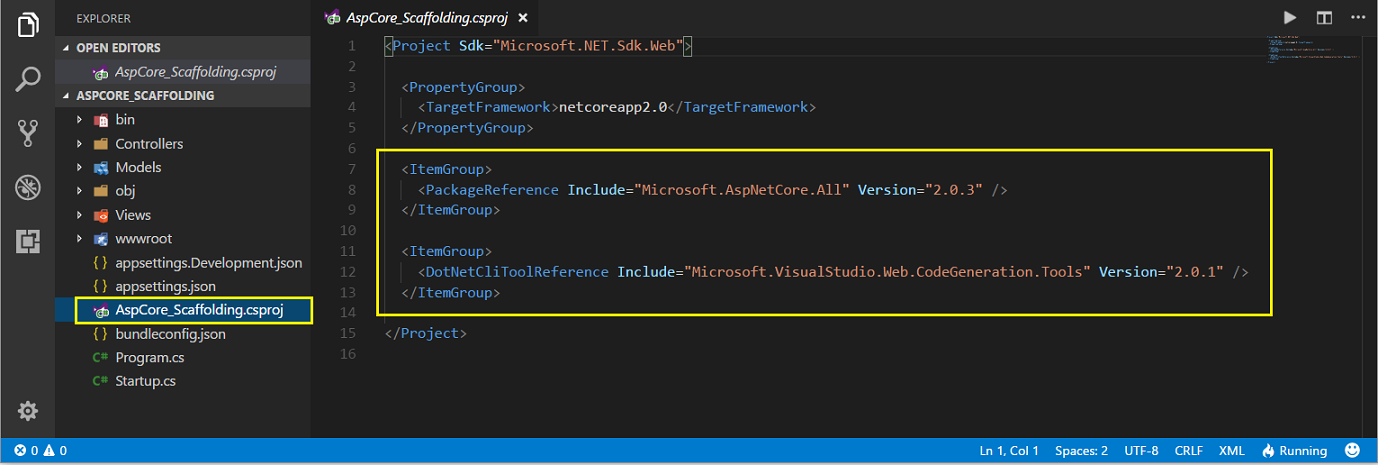1378x465 pixels.
Task: Click Ln 1, Col 1 status item
Action: (1009, 451)
